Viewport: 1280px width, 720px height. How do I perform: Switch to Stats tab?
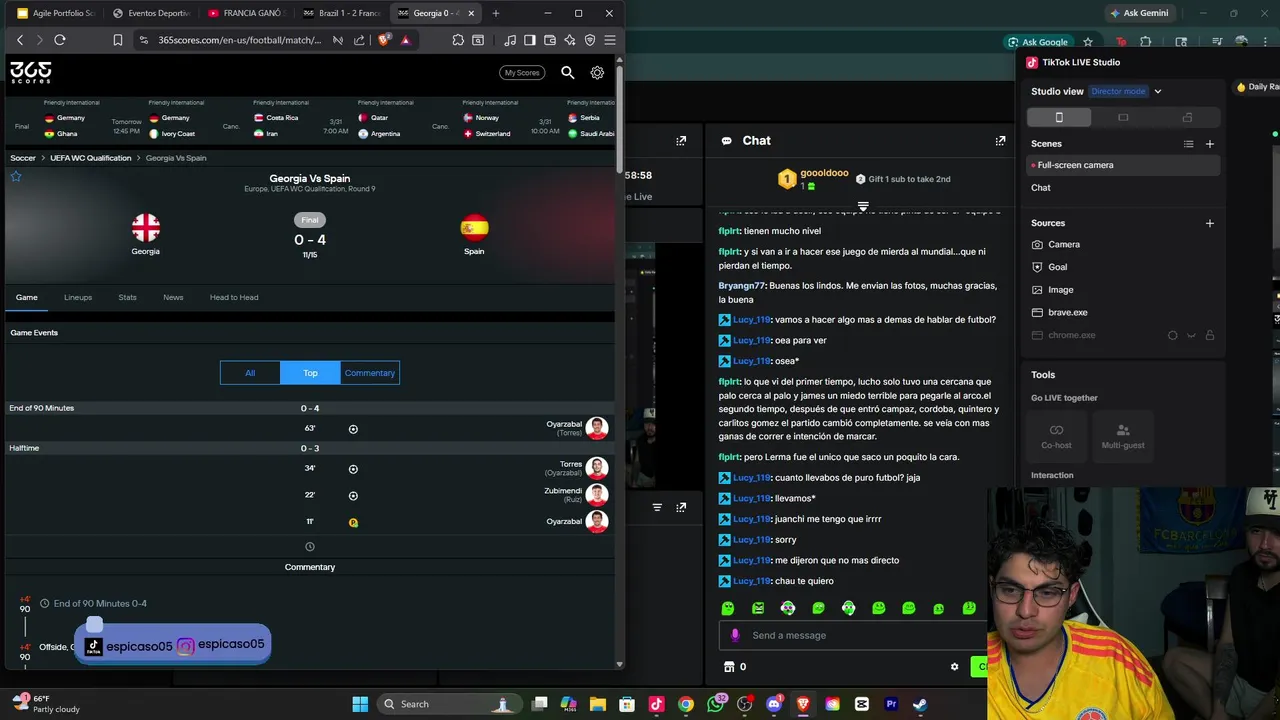(127, 297)
